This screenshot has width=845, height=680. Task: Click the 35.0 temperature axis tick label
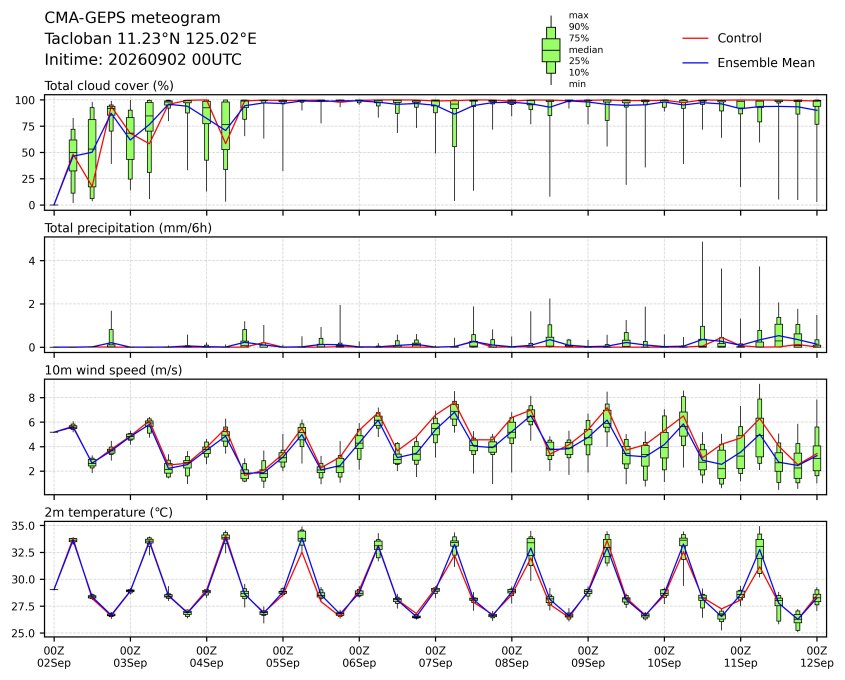(24, 526)
